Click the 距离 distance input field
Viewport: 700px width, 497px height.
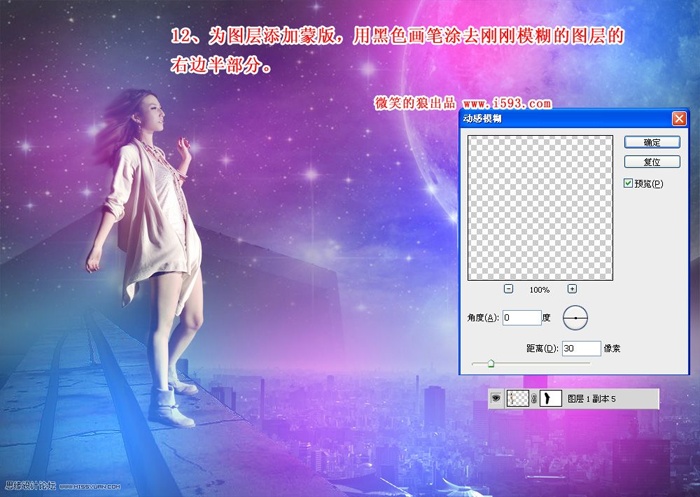581,348
